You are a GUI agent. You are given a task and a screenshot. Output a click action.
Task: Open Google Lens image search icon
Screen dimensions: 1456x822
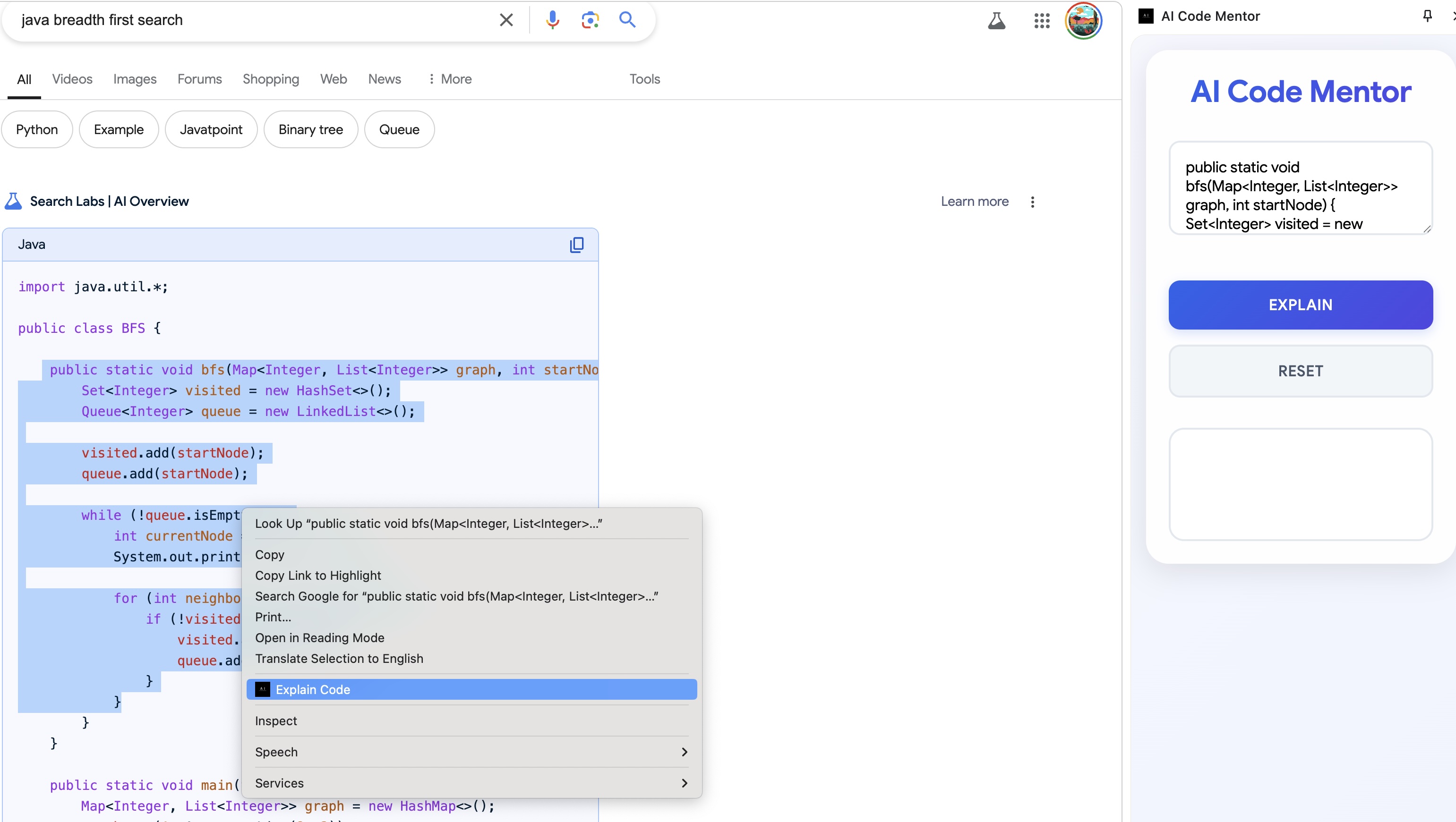pos(590,20)
